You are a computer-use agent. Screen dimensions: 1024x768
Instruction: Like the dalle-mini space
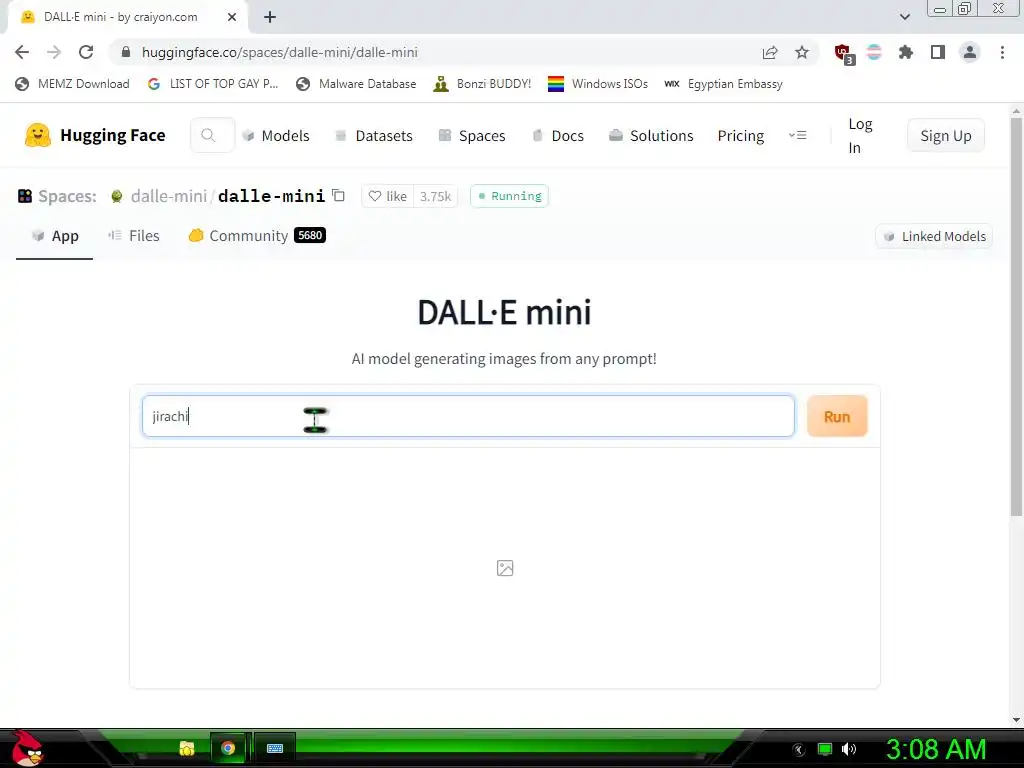click(388, 196)
